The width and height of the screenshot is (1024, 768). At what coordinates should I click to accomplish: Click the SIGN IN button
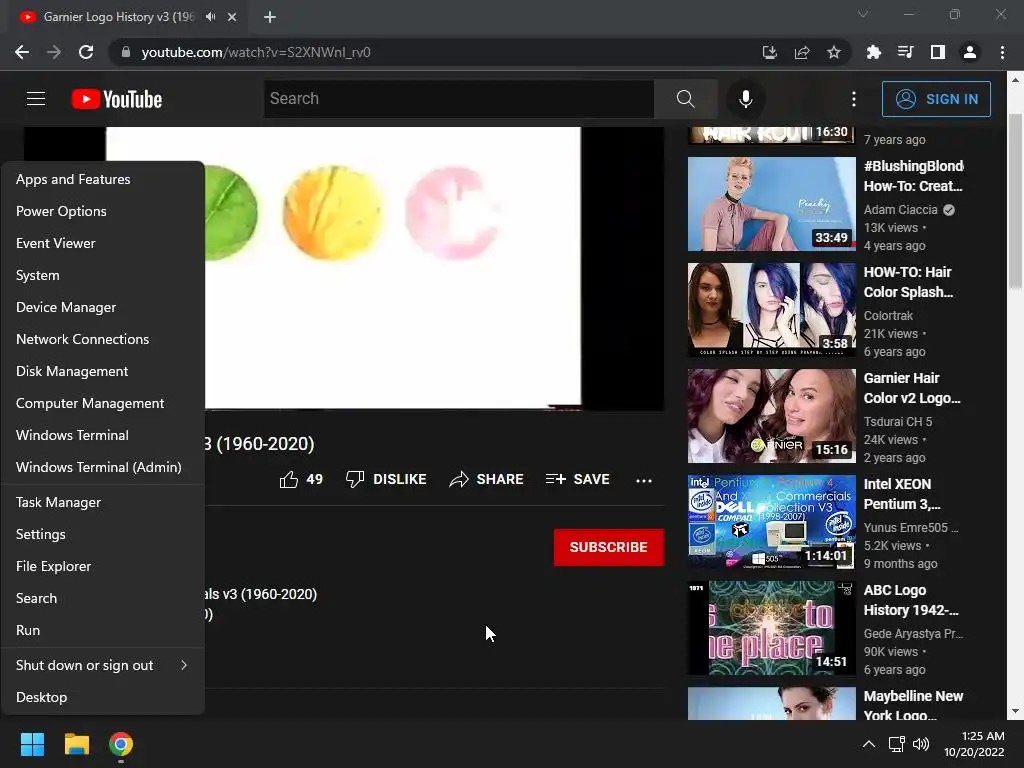coord(936,99)
